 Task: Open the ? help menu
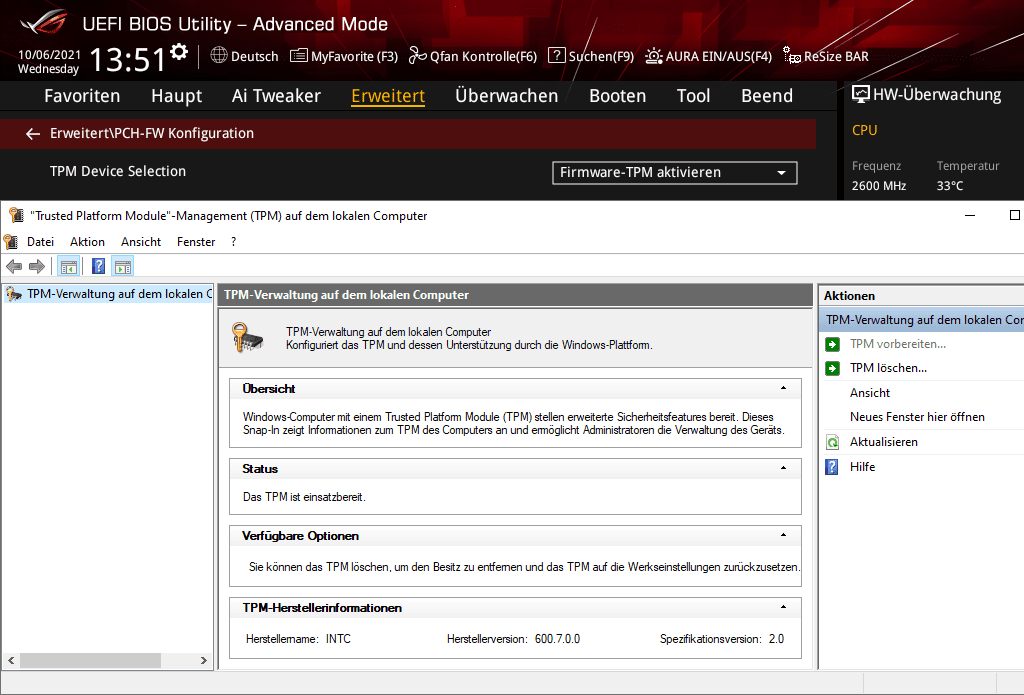[x=234, y=242]
